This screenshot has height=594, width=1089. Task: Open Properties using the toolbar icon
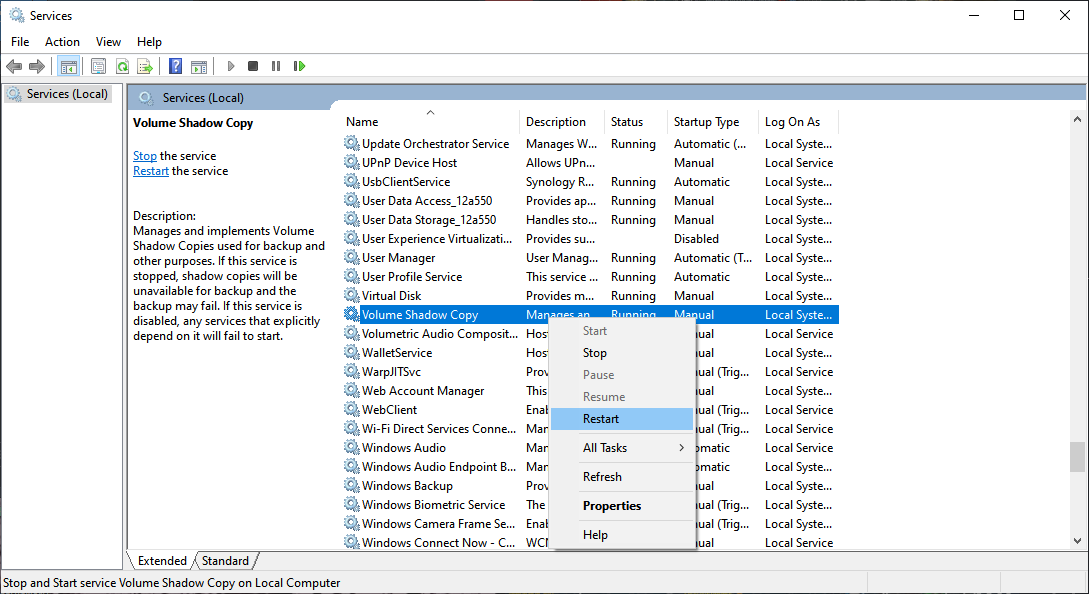click(x=97, y=66)
